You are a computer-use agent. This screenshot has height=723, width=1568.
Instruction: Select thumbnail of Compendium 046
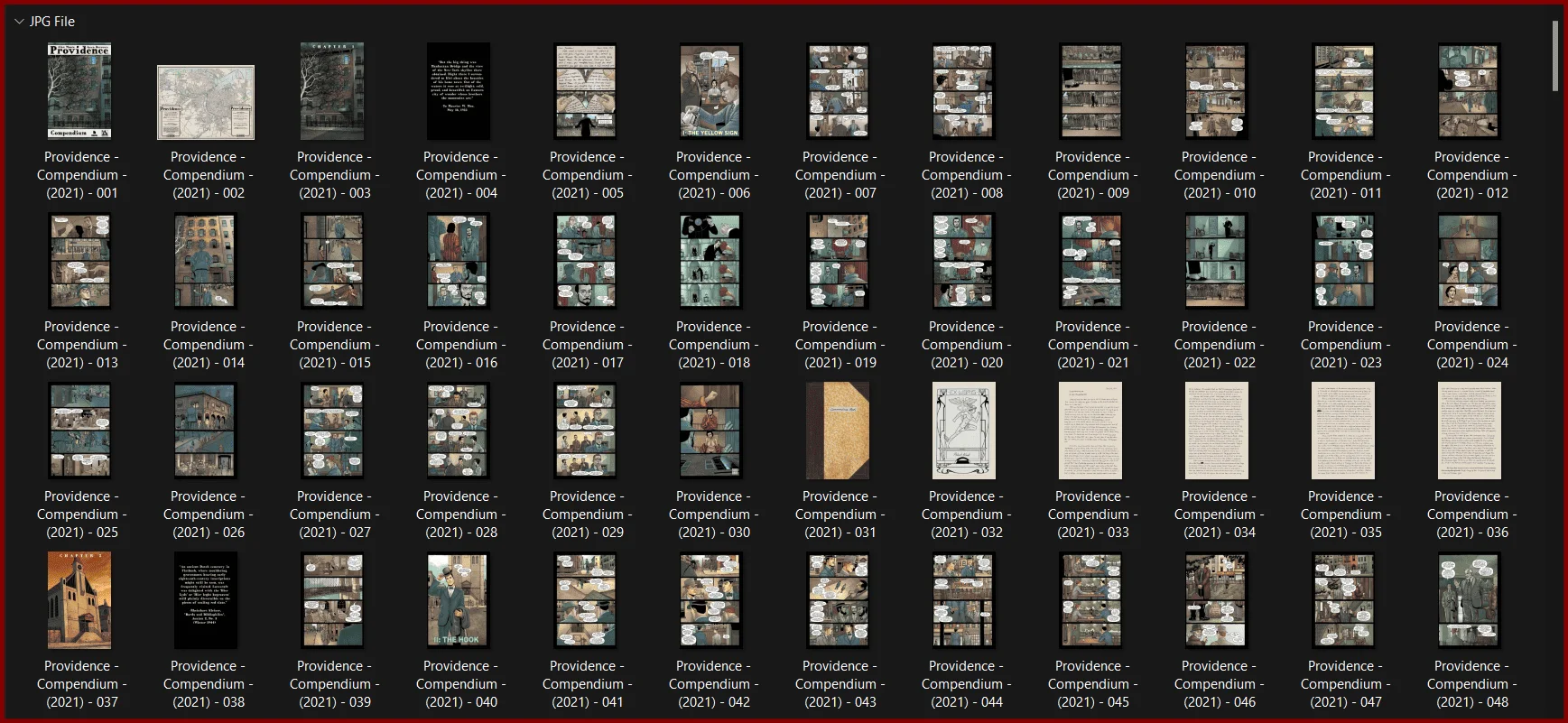pos(1217,600)
